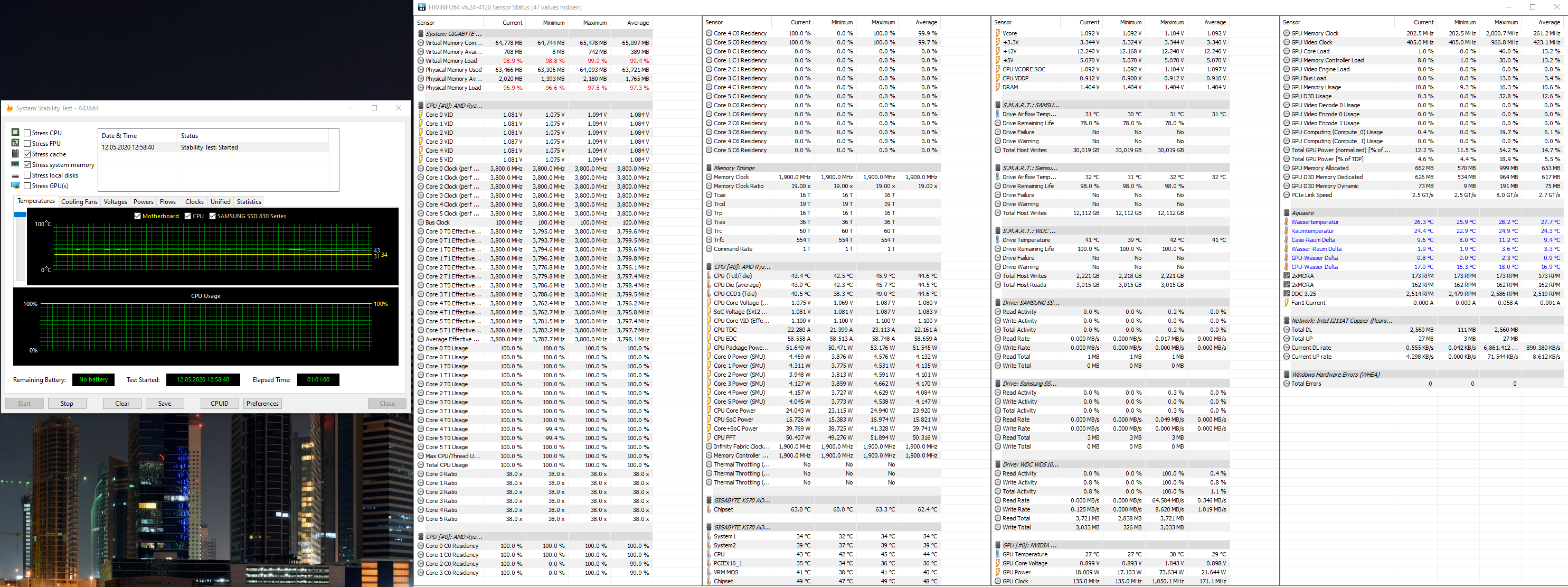Click the blue graph scale slider

(x=20, y=215)
